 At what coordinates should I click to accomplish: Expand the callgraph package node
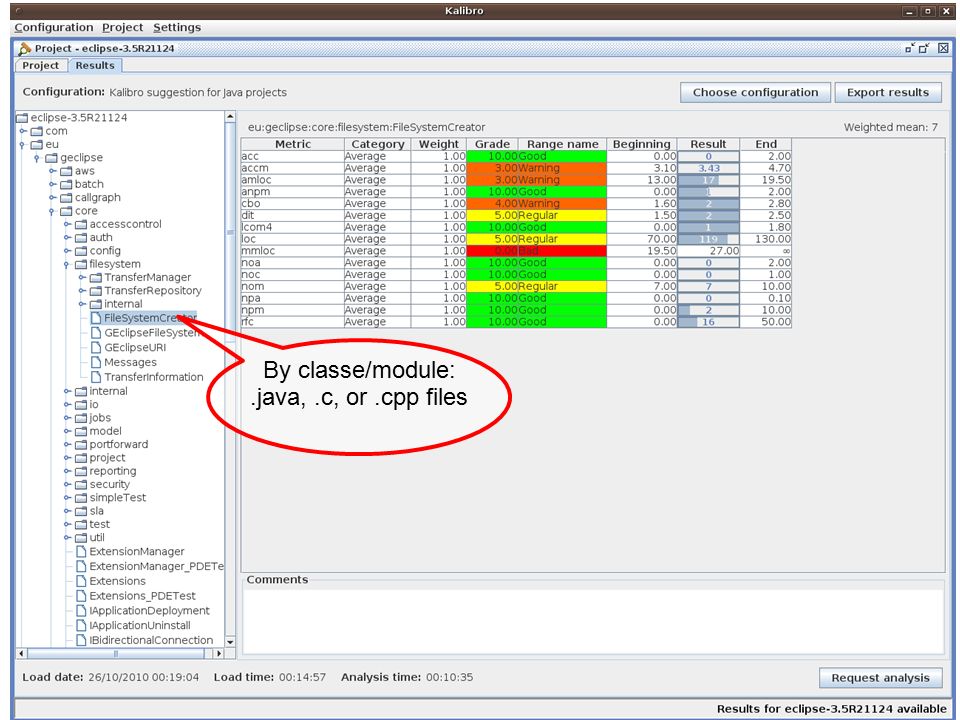(x=52, y=198)
